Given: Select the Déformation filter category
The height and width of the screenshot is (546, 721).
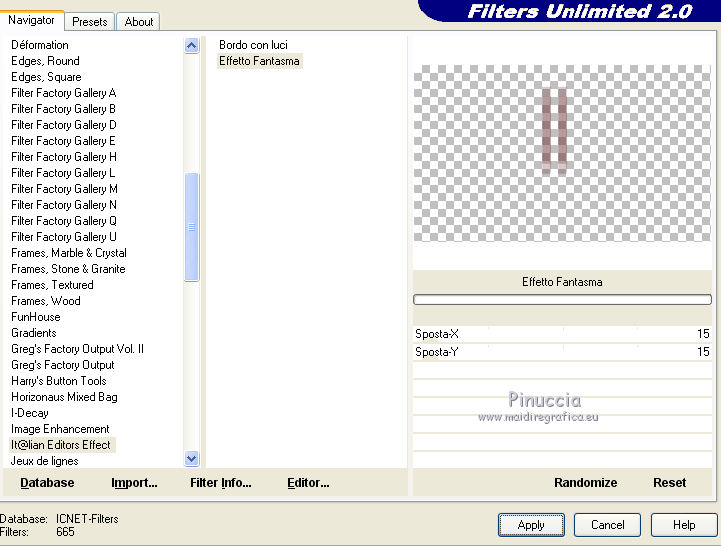Looking at the screenshot, I should (x=40, y=45).
